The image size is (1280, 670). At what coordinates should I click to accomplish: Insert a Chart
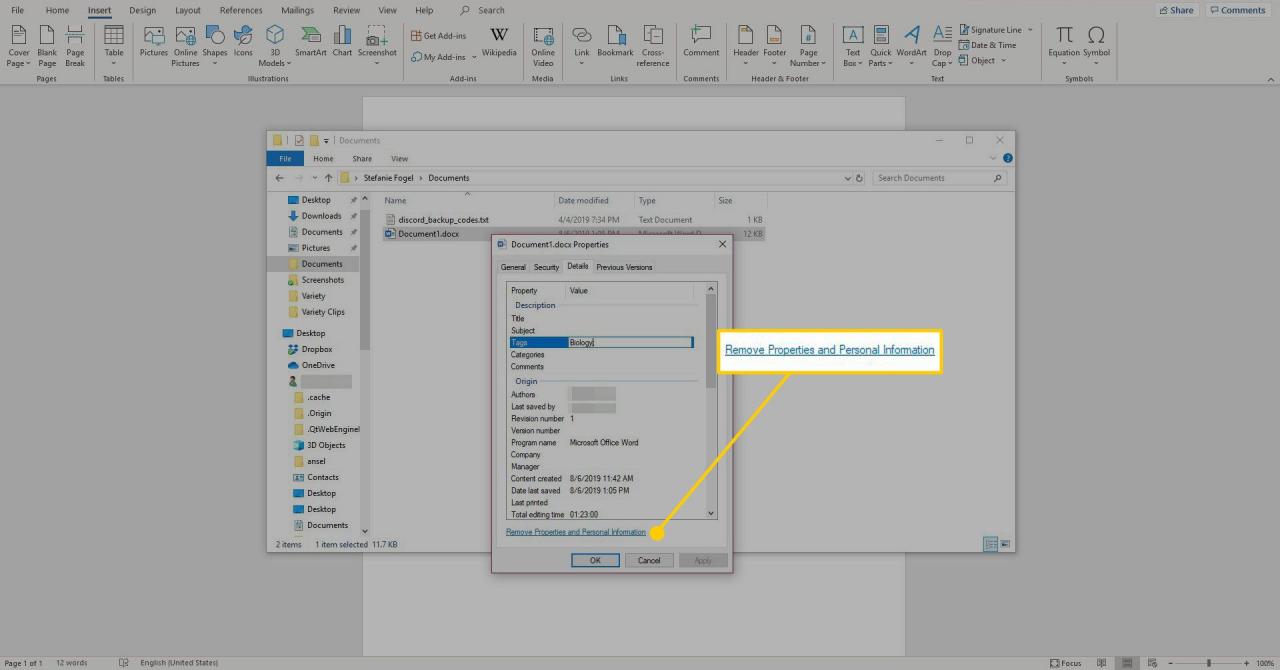[342, 41]
